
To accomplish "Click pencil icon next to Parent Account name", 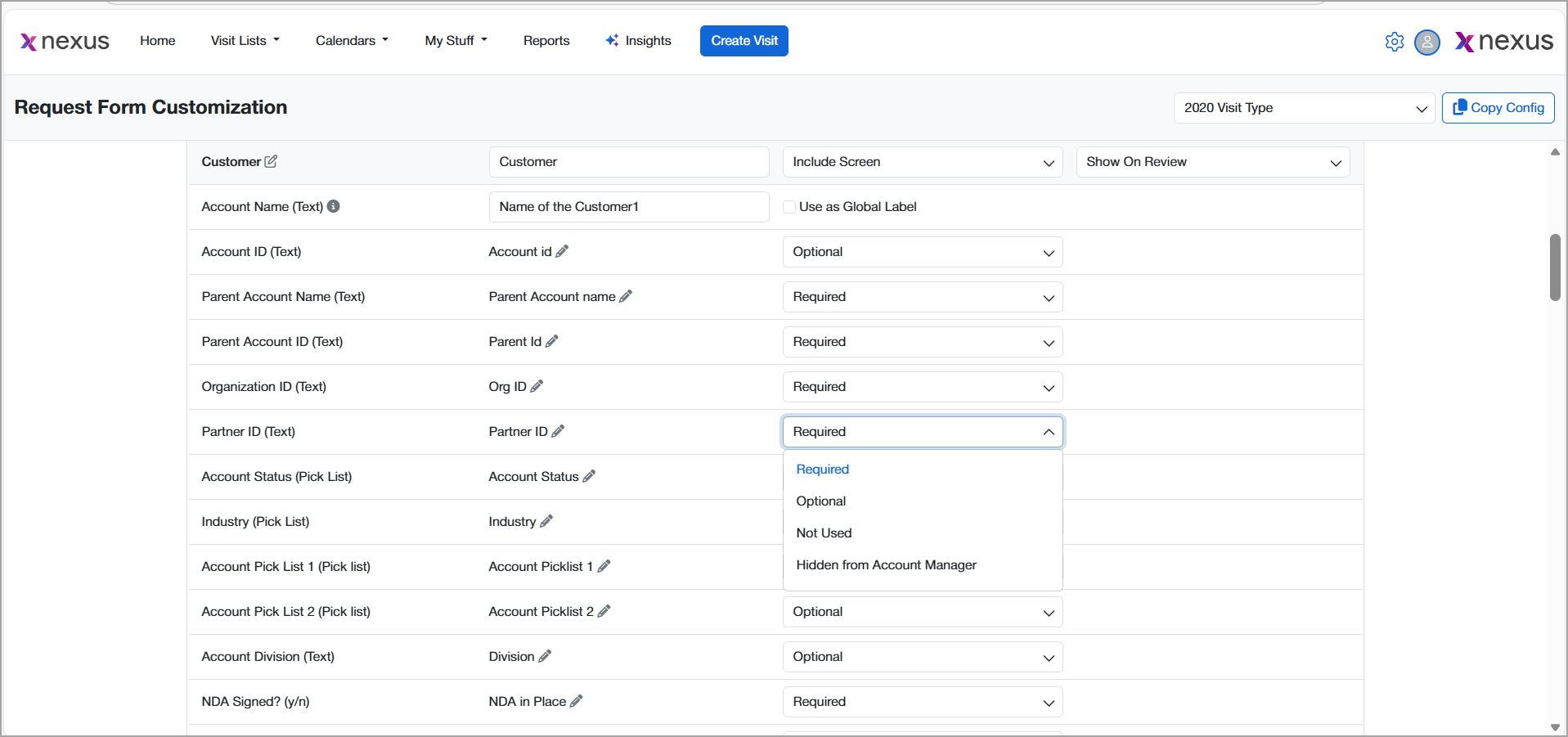I will coord(626,296).
